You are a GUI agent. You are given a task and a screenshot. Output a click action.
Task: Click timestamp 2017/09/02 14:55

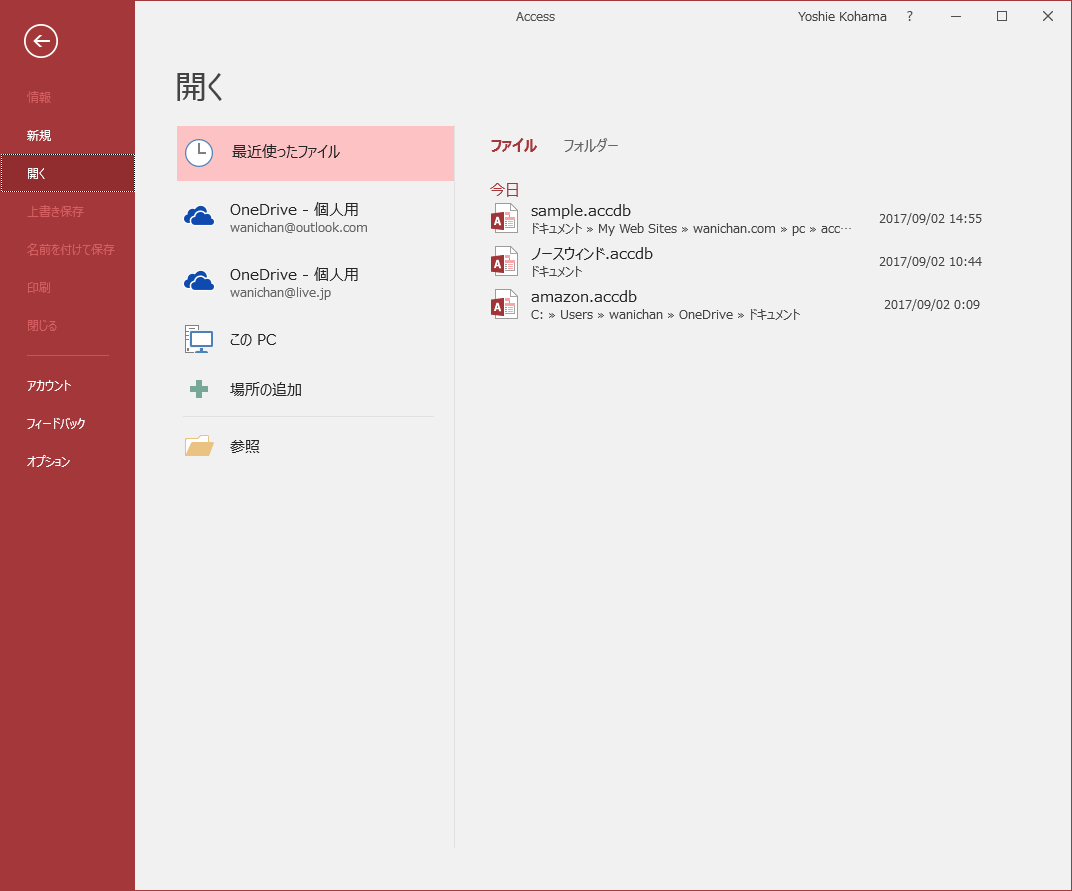tap(930, 219)
